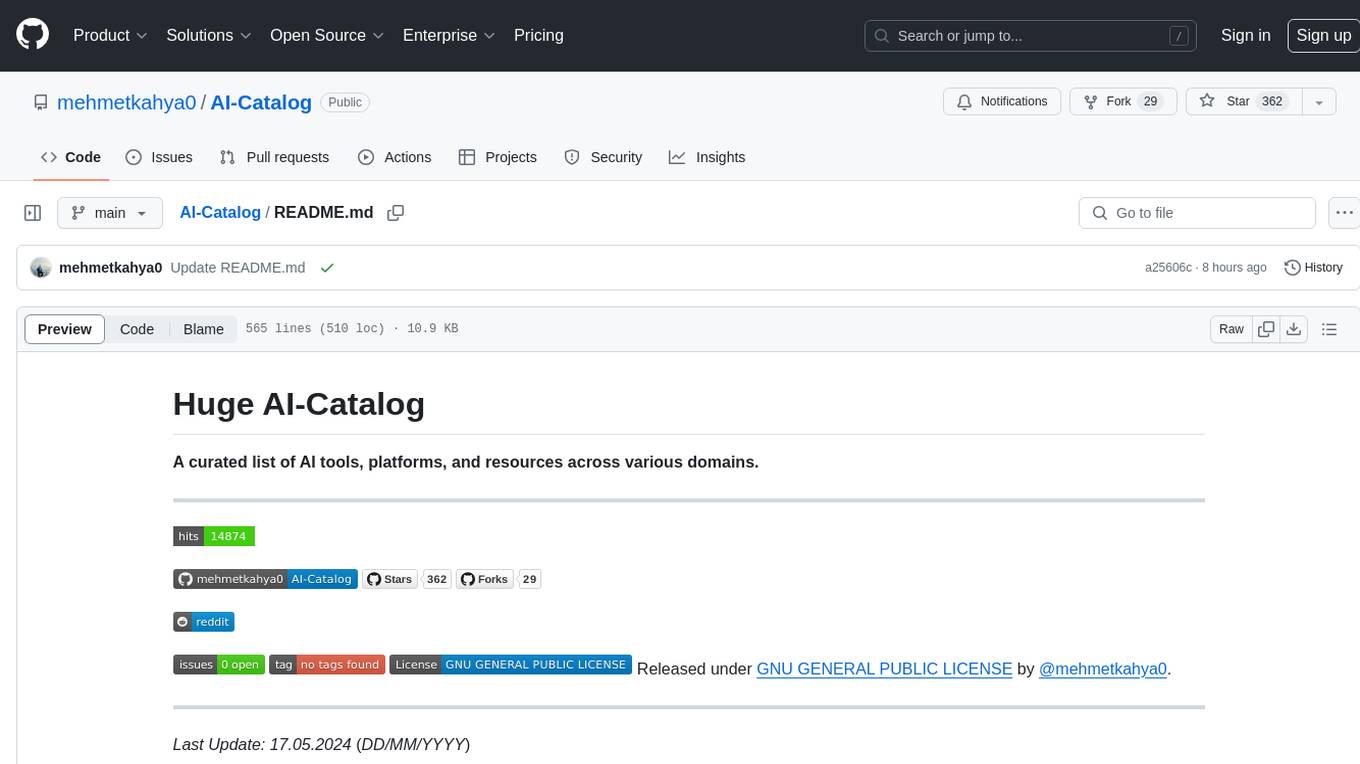The width and height of the screenshot is (1360, 764).
Task: Open the reddit badge
Action: (204, 622)
